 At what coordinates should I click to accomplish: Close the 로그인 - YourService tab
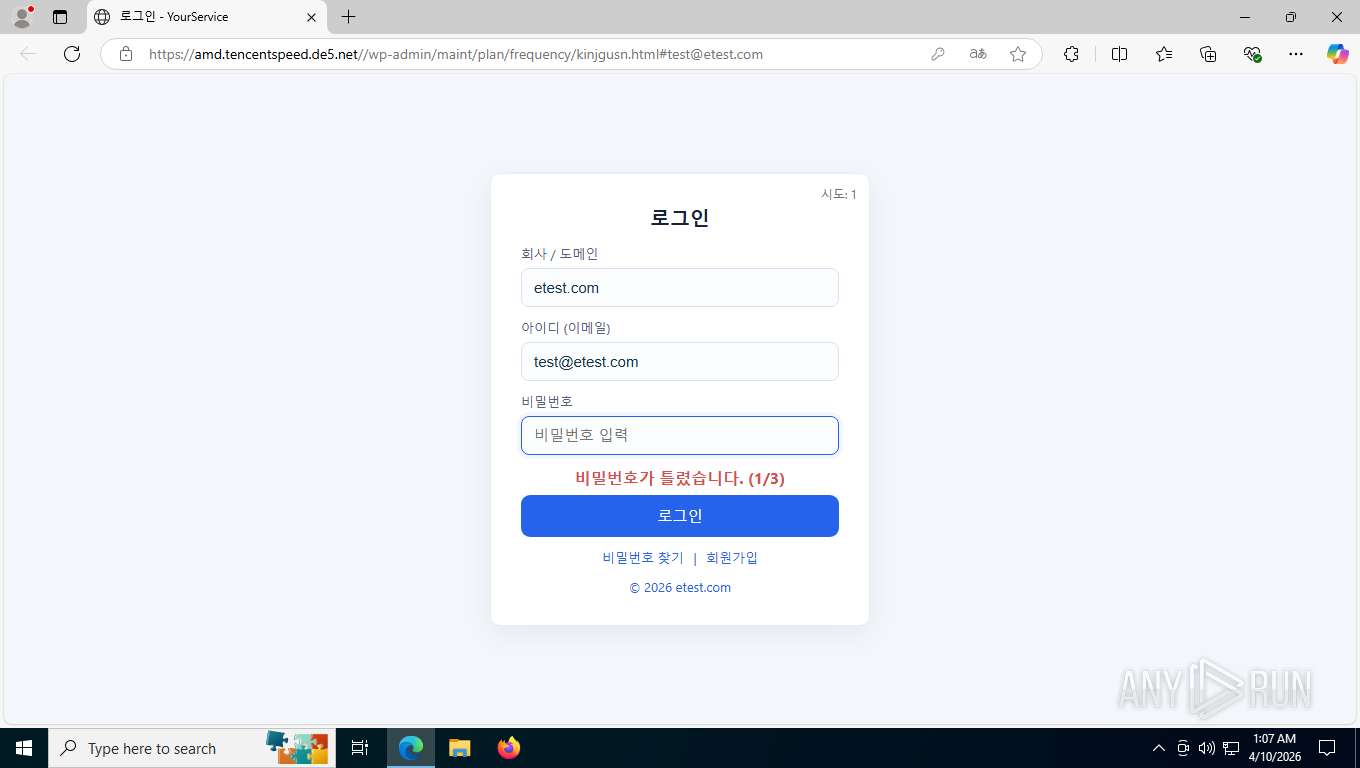[311, 17]
